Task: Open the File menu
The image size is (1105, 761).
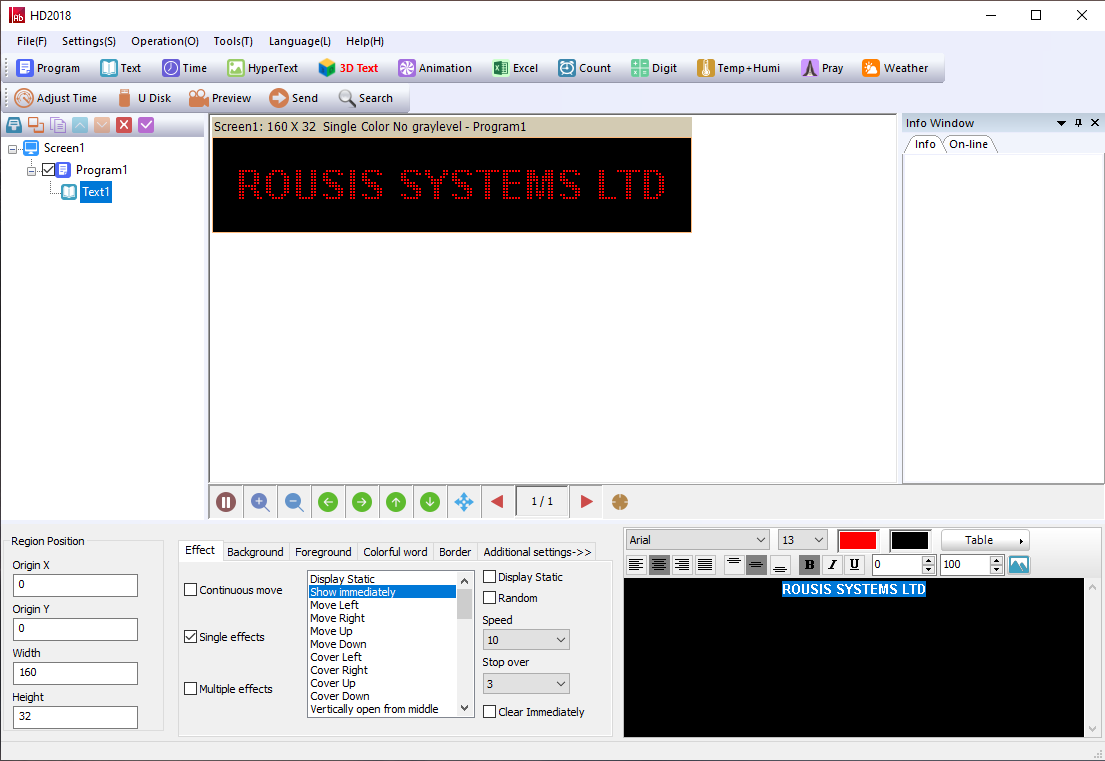Action: click(x=32, y=41)
